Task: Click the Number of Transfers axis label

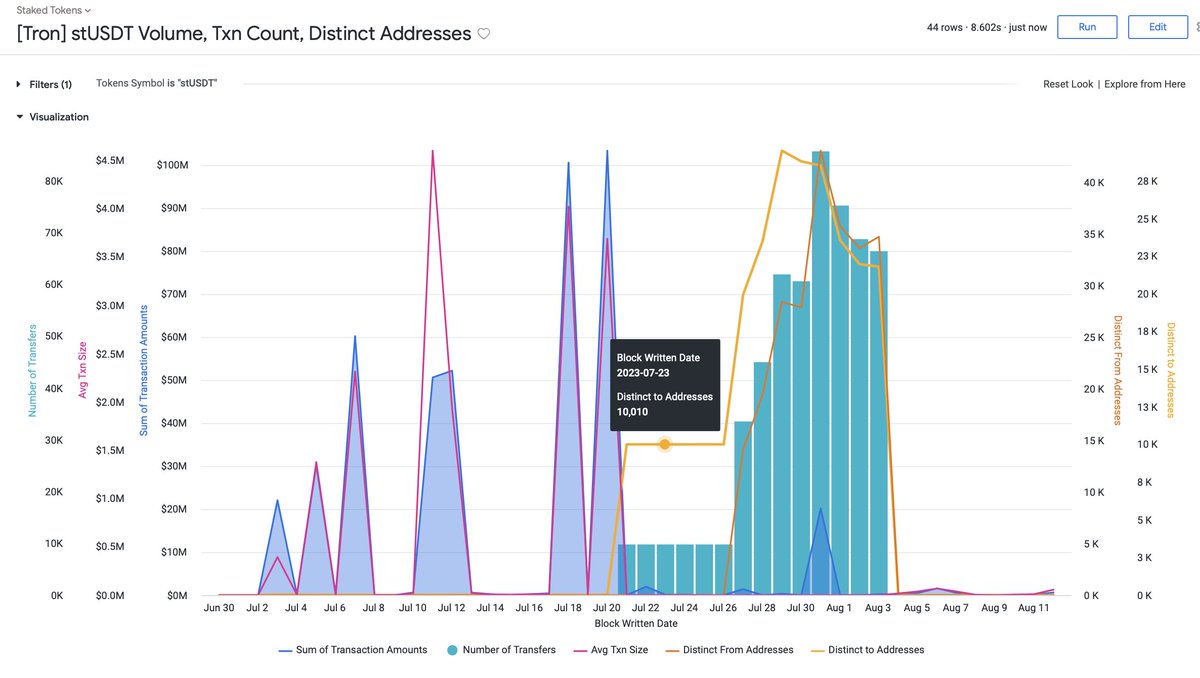Action: (32, 370)
